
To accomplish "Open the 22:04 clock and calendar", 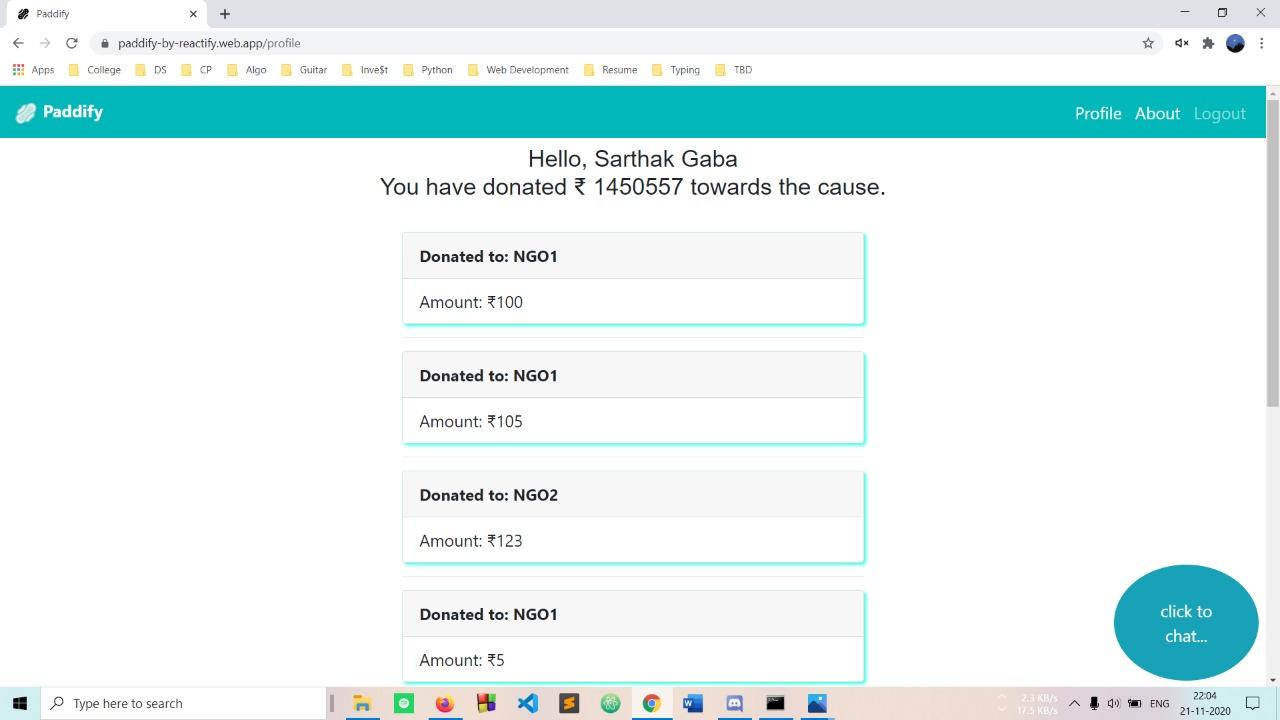I will tap(1205, 703).
